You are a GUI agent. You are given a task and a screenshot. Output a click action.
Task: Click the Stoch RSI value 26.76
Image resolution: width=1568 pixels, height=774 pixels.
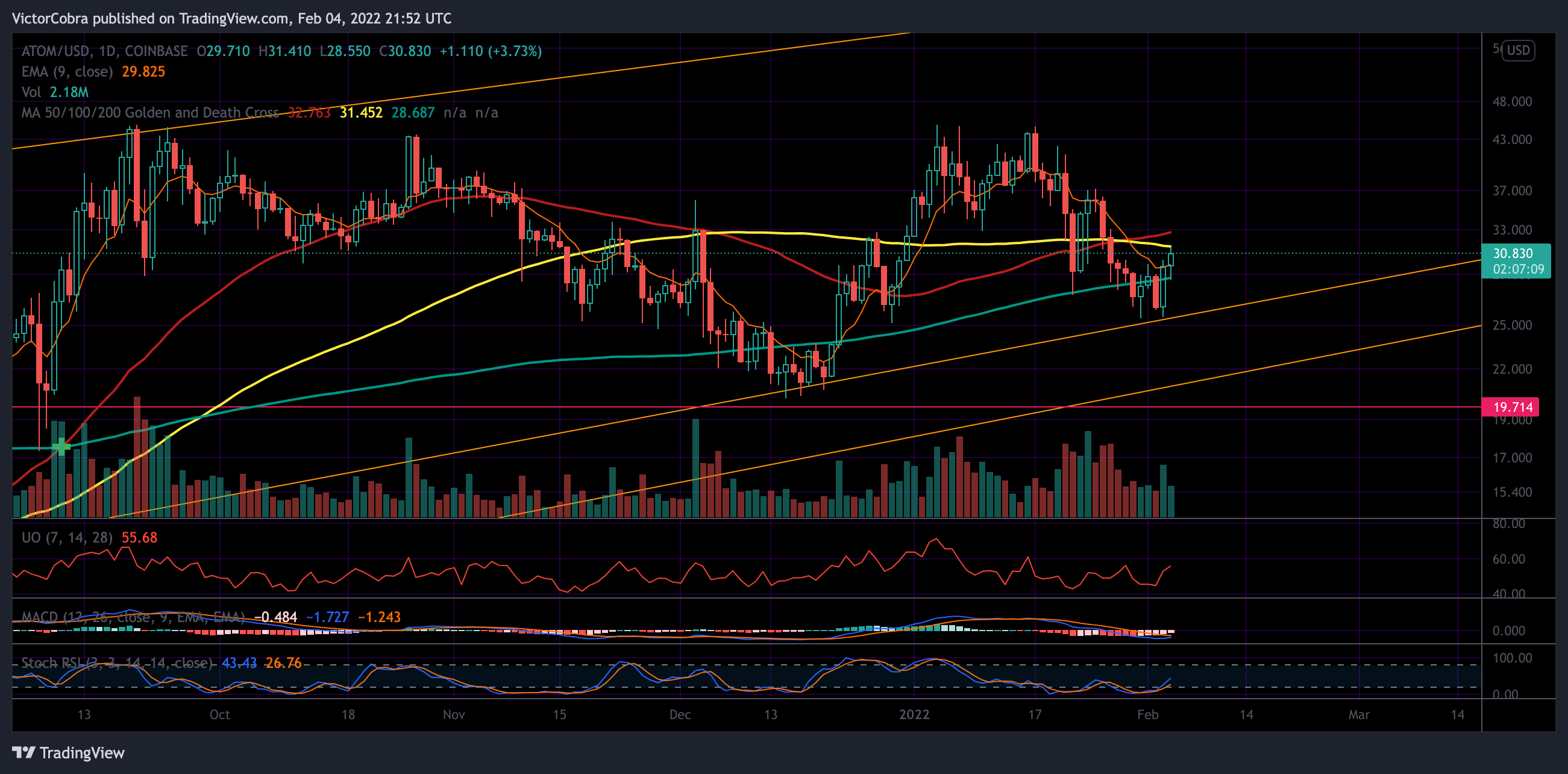[x=283, y=663]
